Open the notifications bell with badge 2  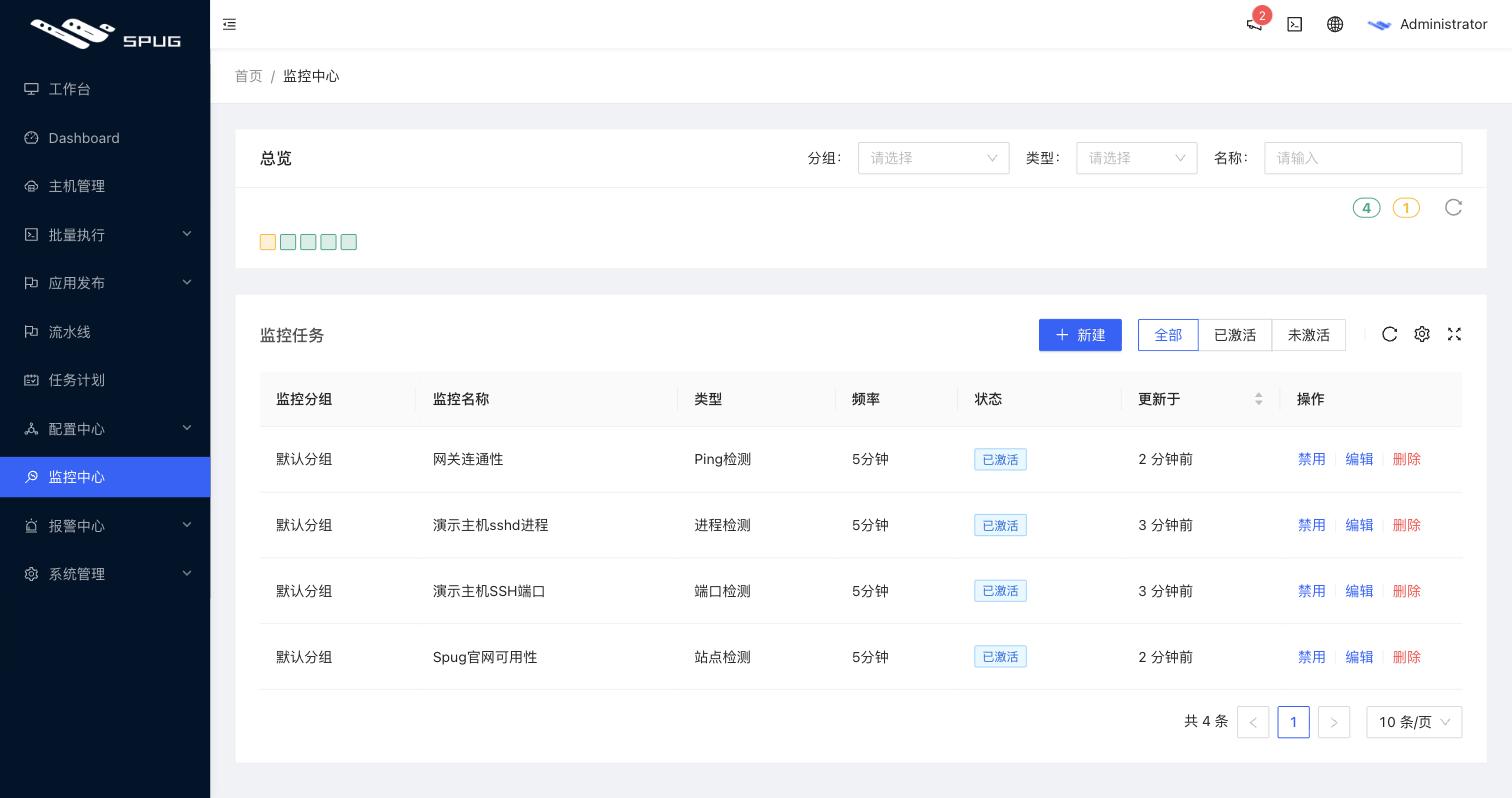click(x=1254, y=24)
